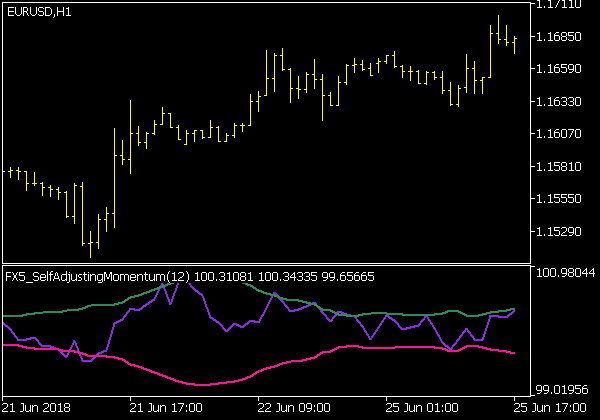
Task: Click the 1.15550 price level
Action: pos(559,199)
